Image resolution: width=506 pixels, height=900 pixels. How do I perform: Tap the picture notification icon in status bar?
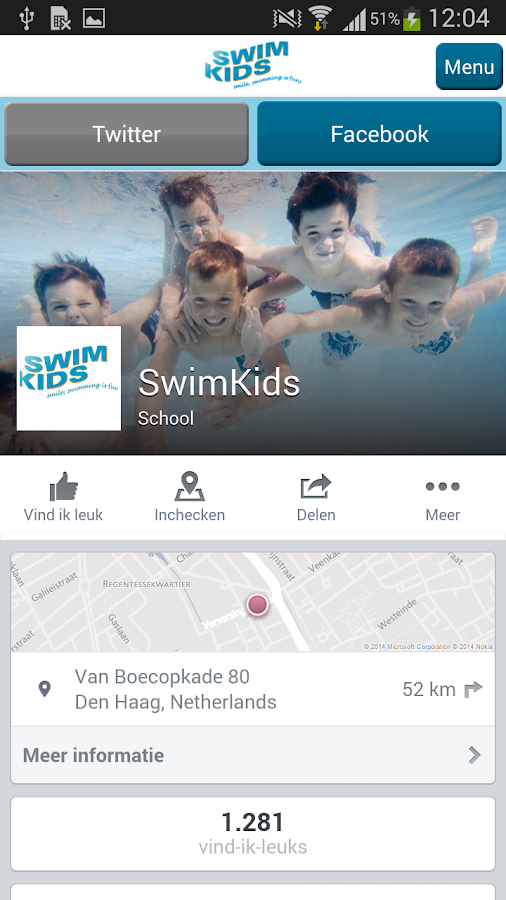point(94,18)
